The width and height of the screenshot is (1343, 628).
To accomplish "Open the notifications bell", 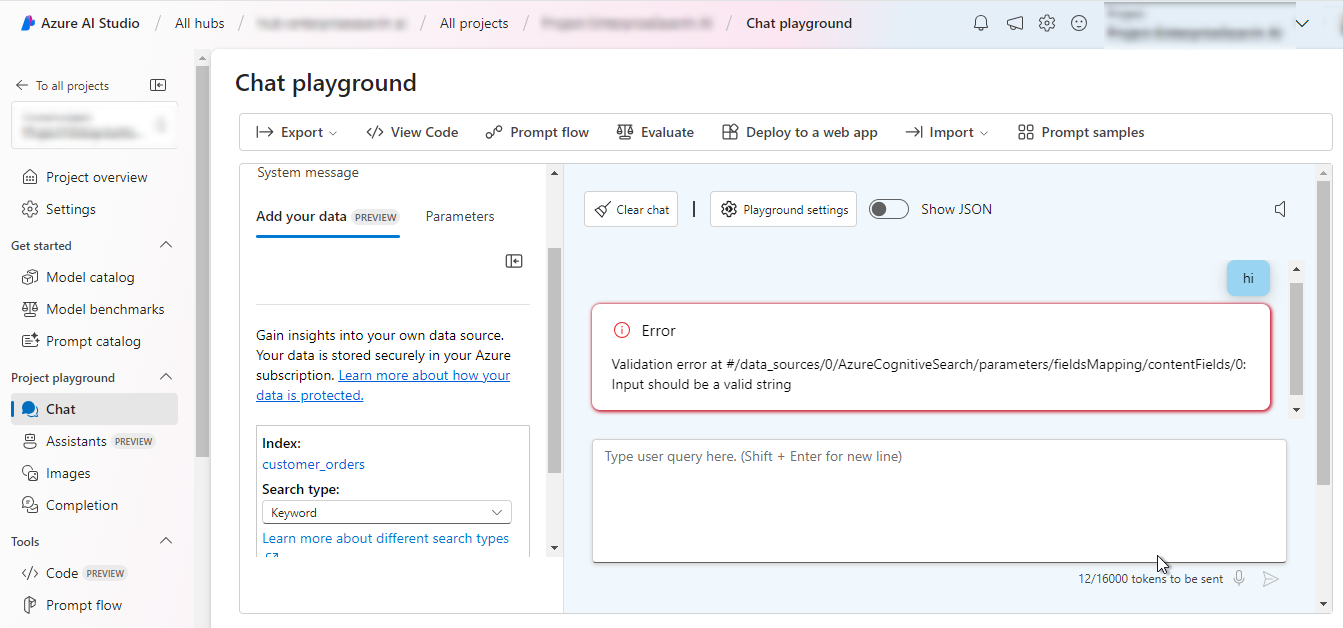I will (980, 22).
